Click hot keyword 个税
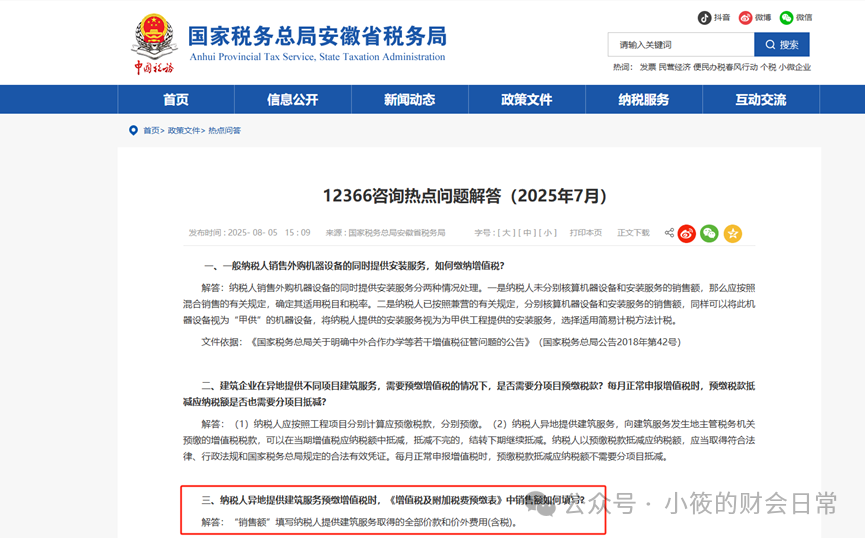This screenshot has width=865, height=538. click(768, 67)
